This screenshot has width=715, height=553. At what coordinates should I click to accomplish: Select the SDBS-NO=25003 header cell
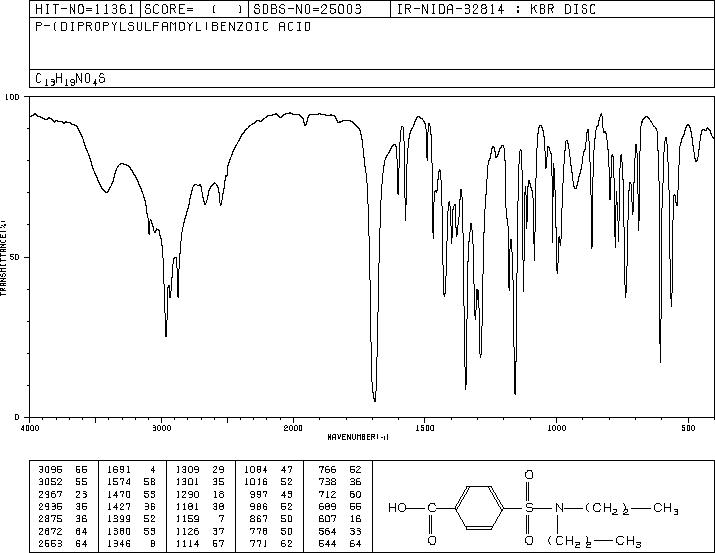tap(319, 9)
